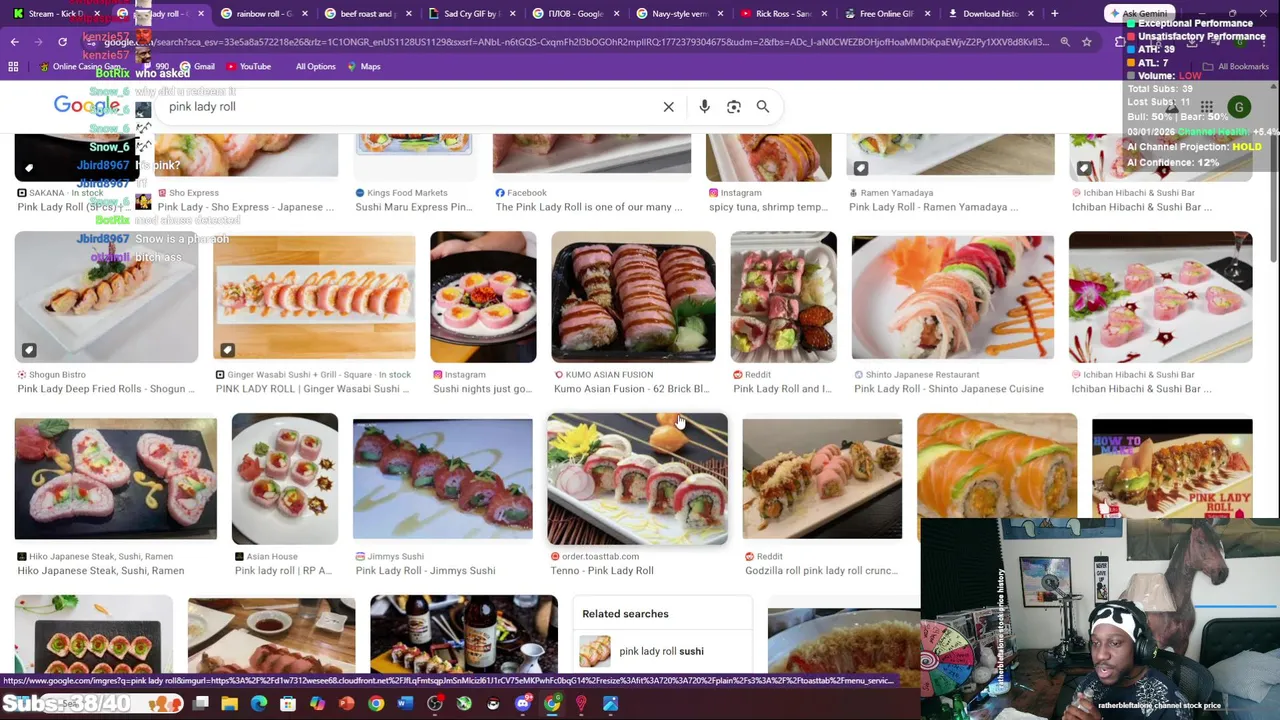Open the Gmail bookmark
This screenshot has height=720, width=1280.
197,67
